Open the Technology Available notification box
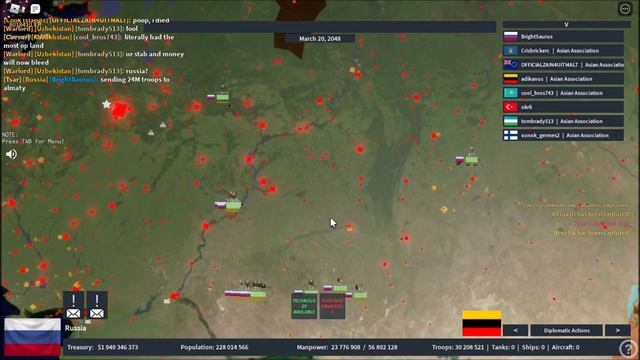This screenshot has height=360, width=640. tap(304, 306)
